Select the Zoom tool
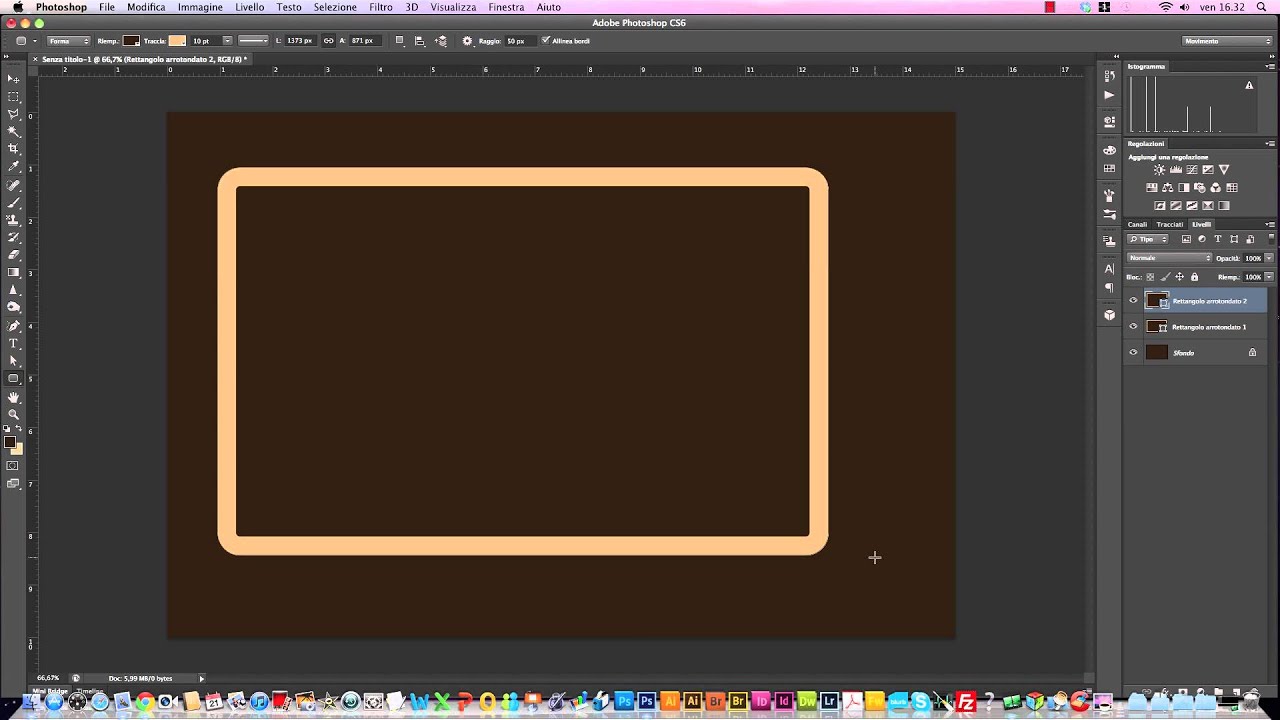This screenshot has width=1280, height=720. tap(14, 414)
